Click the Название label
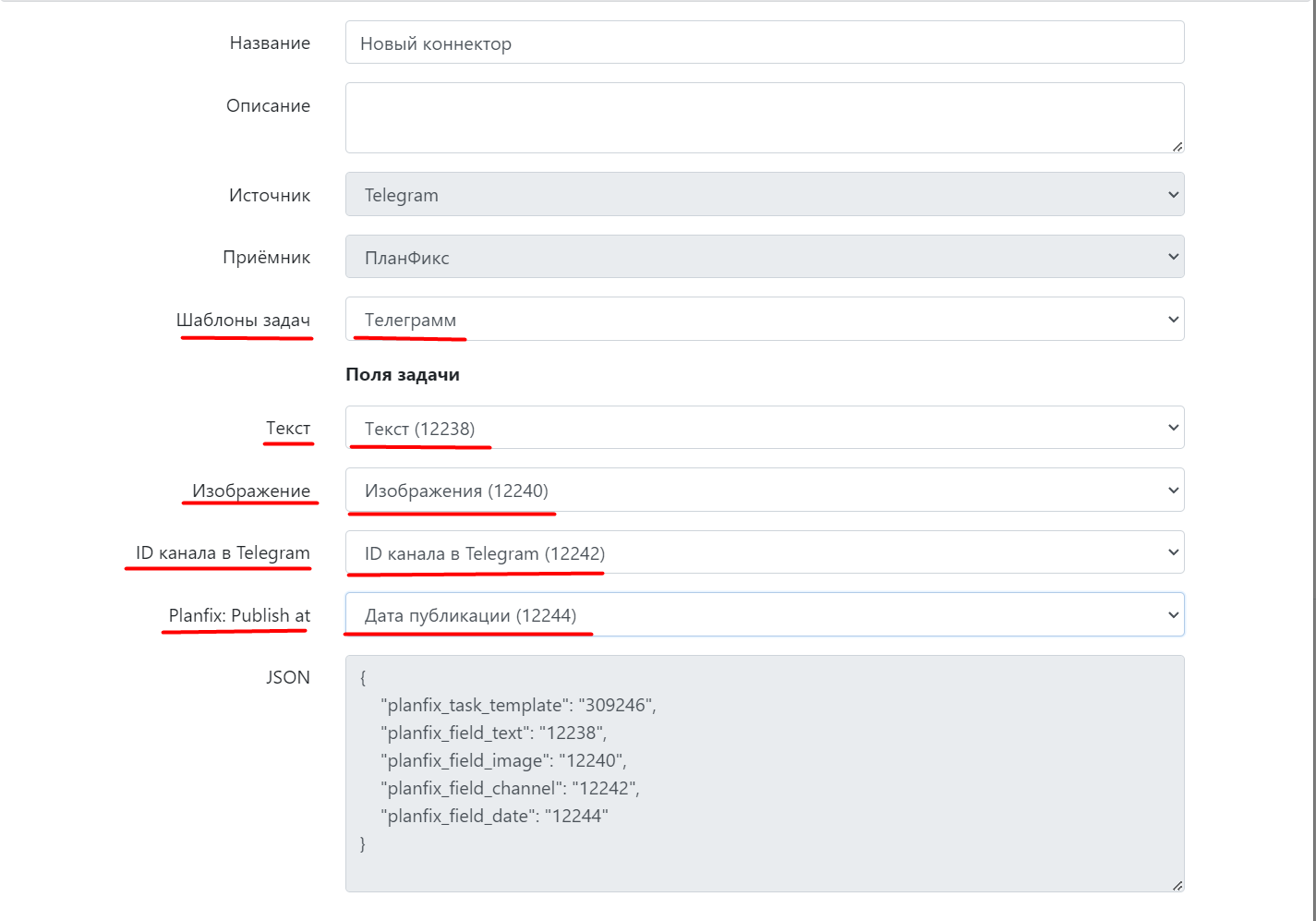 [270, 43]
